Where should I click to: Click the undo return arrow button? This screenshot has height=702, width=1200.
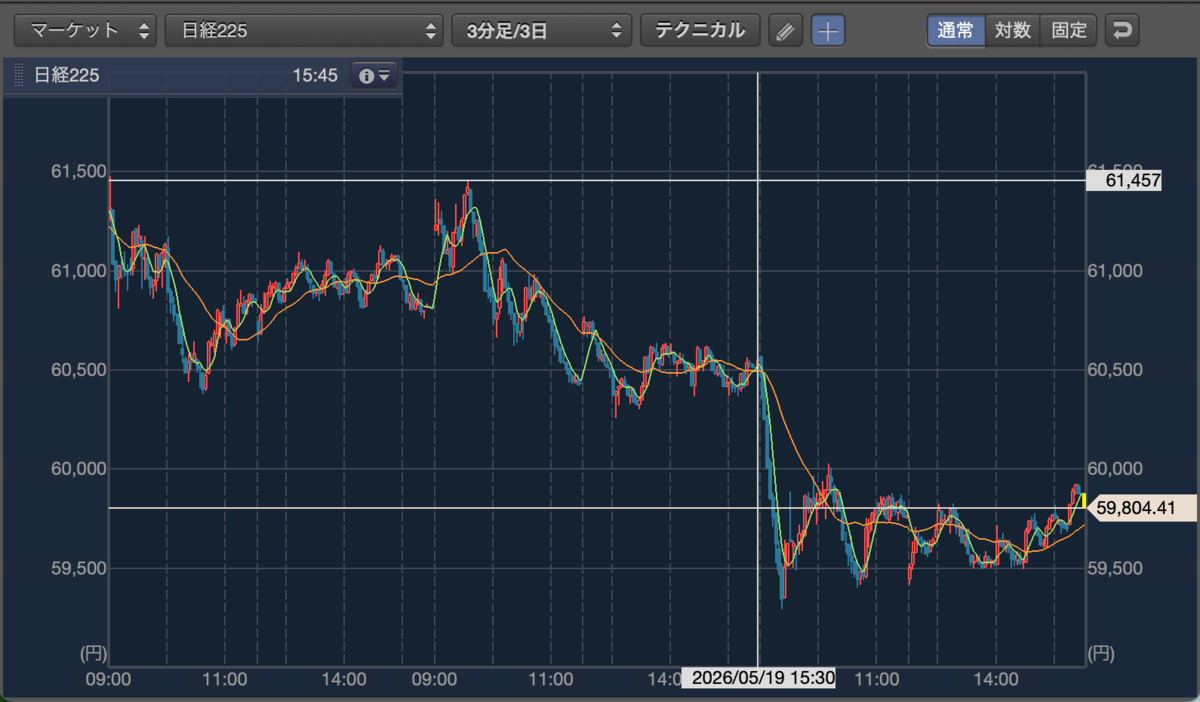pyautogui.click(x=1122, y=30)
